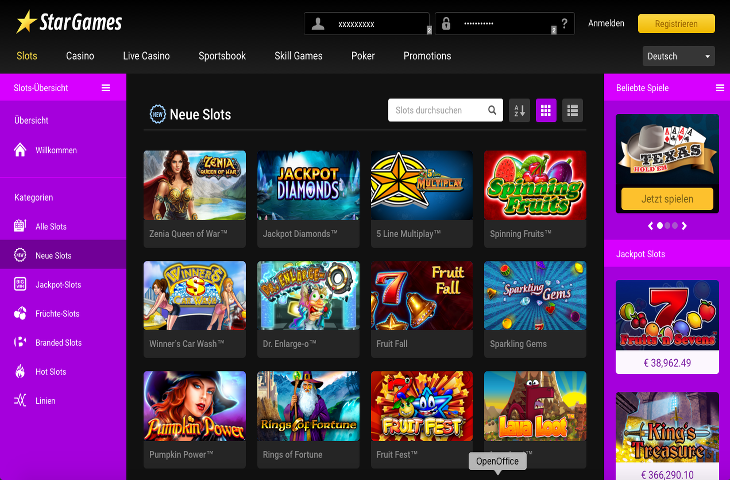Click the € 38,962.49 jackpot amount

(x=667, y=363)
